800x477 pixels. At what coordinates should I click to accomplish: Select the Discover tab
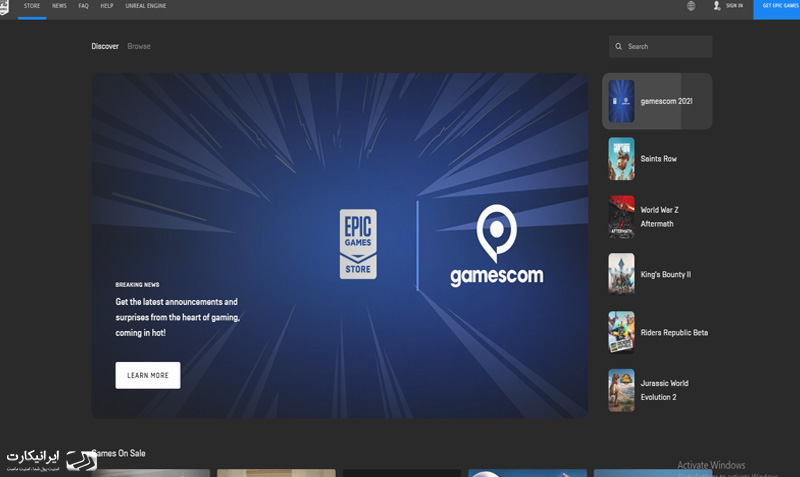click(x=105, y=46)
